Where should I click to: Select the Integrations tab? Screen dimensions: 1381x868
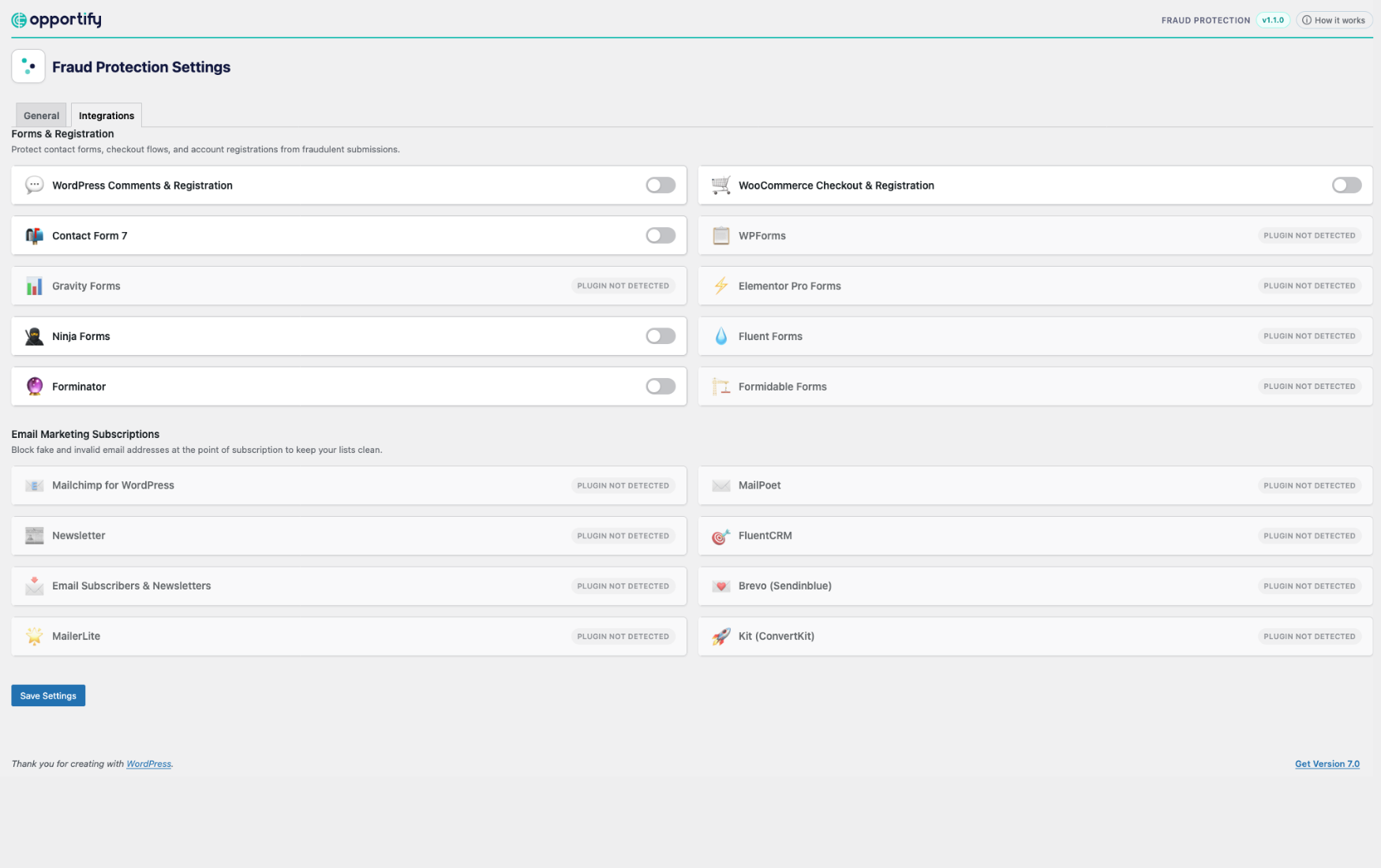(x=107, y=115)
